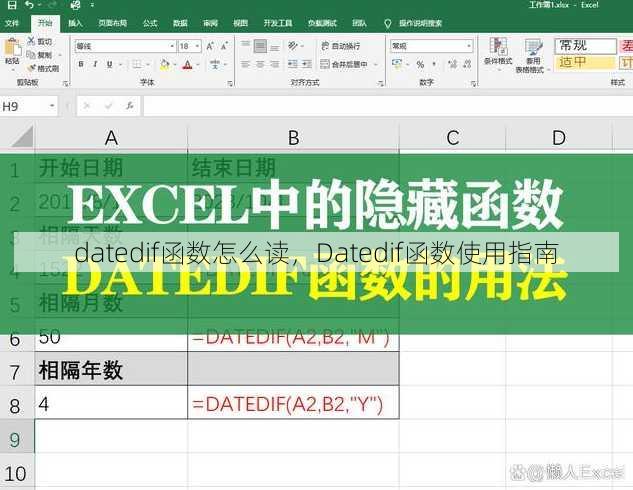Screen dimensions: 633x490
Task: Switch to the 页面布局 tab
Action: [113, 23]
